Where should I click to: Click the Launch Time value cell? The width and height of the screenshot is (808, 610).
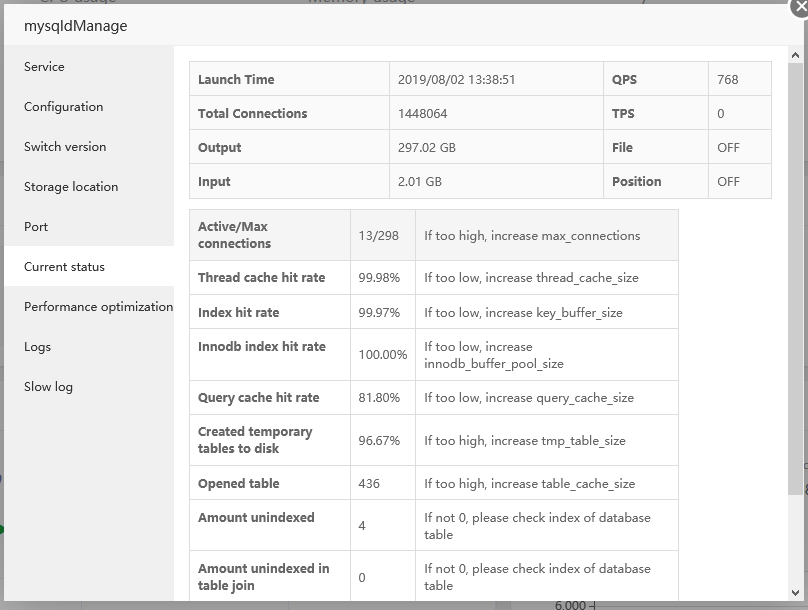(456, 80)
